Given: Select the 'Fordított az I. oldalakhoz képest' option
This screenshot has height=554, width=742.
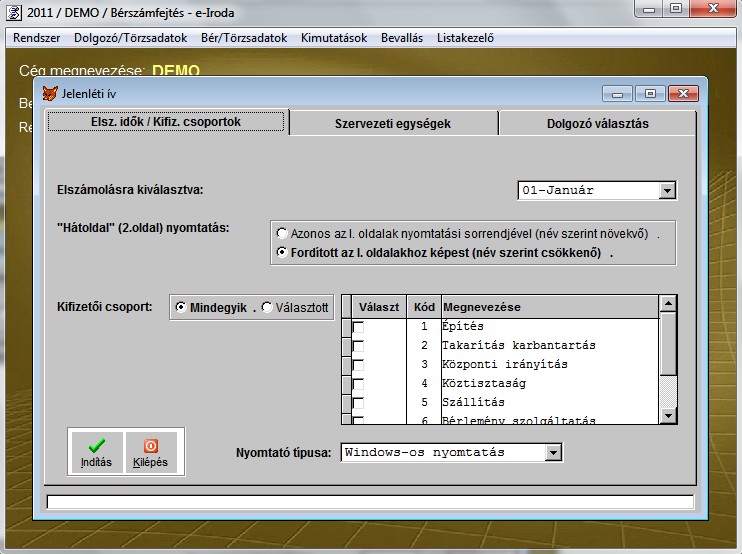Looking at the screenshot, I should coord(282,253).
